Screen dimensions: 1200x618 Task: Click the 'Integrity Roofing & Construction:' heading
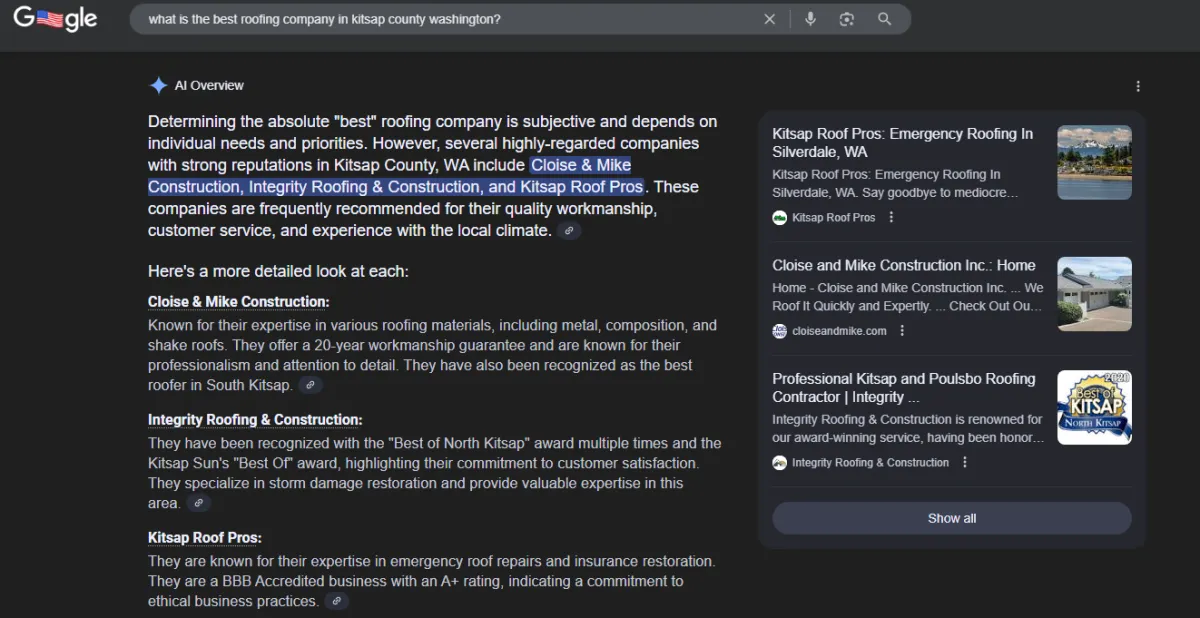[255, 420]
